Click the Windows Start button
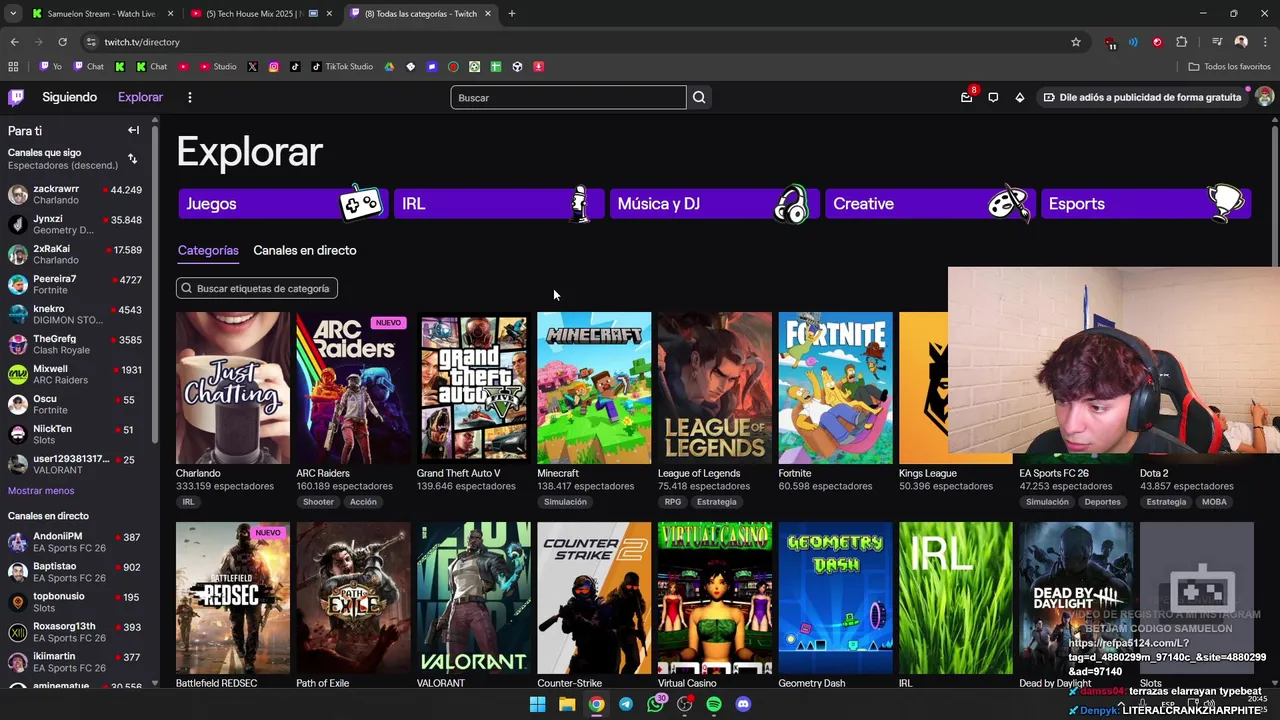 point(537,704)
